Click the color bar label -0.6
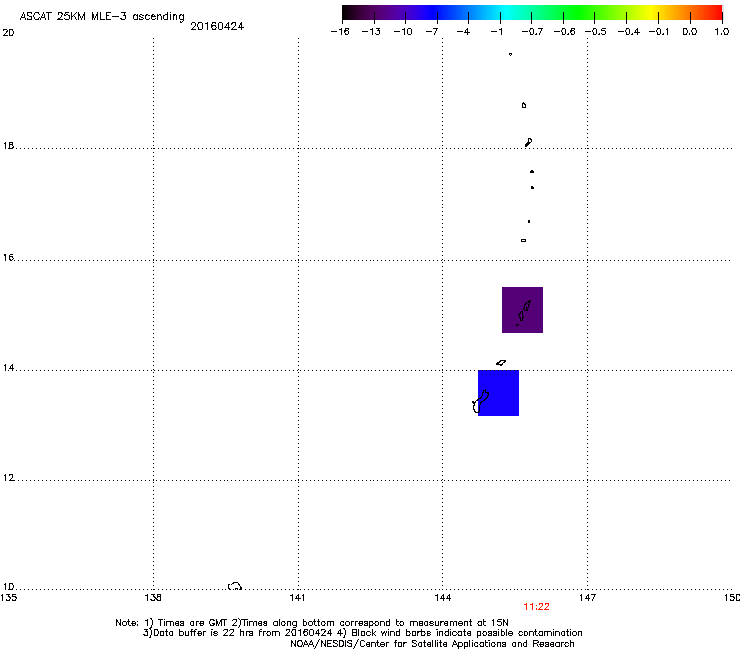Screen dimensions: 740x650 click(x=564, y=32)
